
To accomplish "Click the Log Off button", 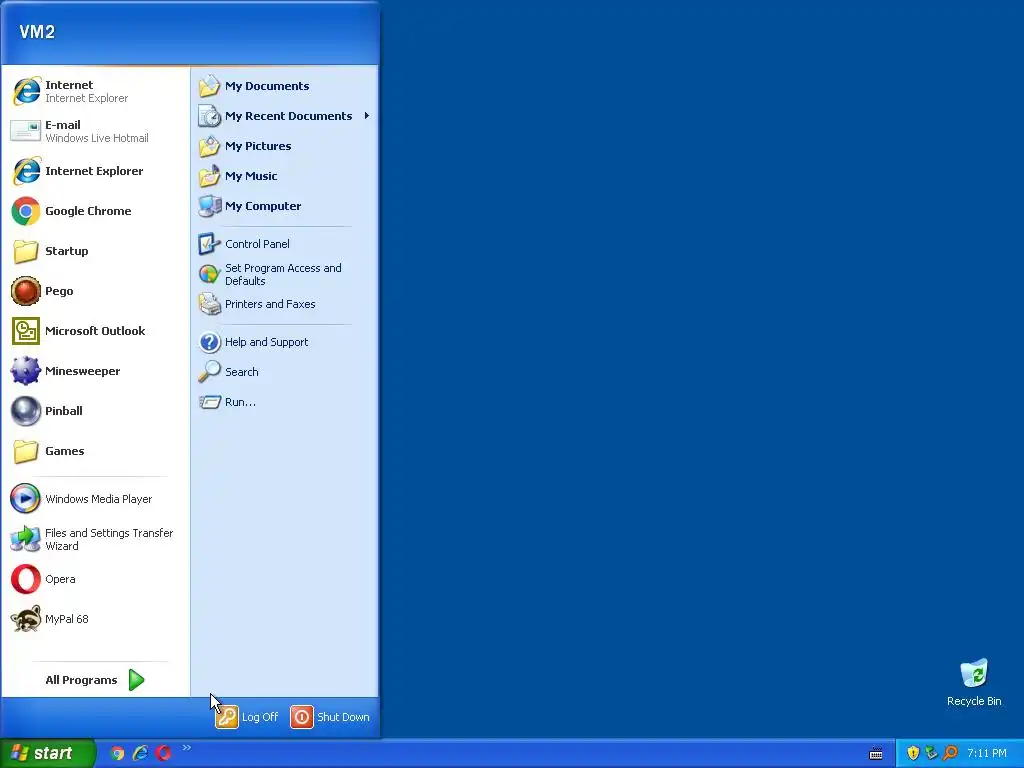I will tap(247, 717).
